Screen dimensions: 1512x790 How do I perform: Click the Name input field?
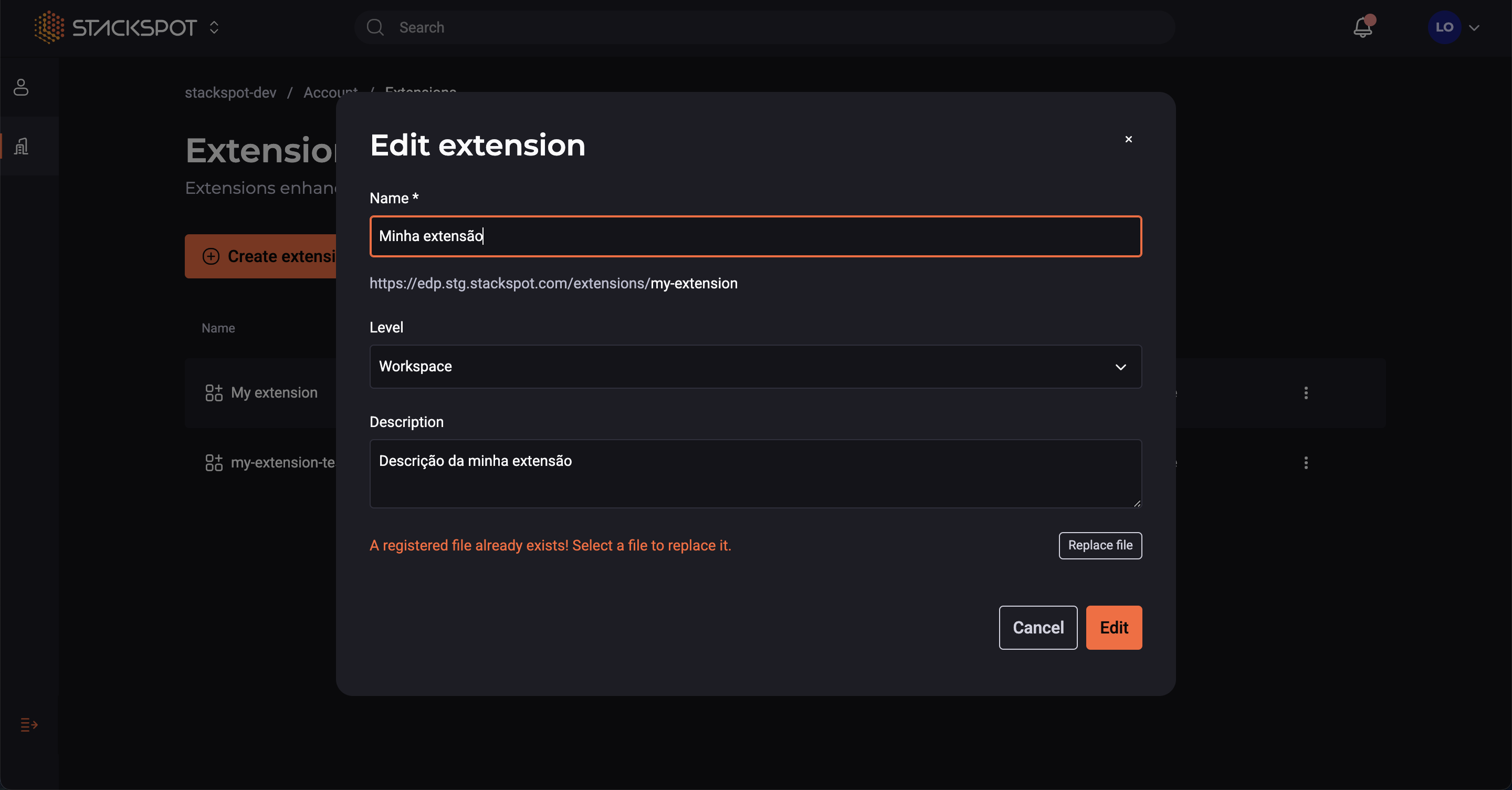click(755, 236)
